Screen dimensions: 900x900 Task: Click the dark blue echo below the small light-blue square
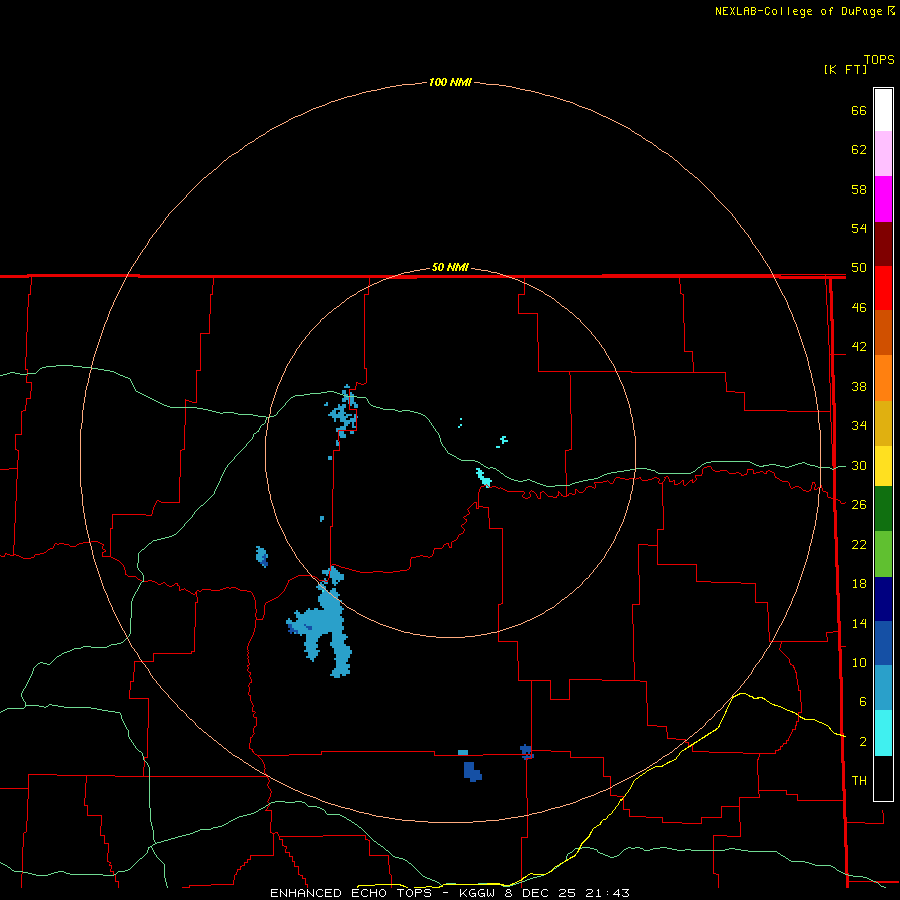472,771
